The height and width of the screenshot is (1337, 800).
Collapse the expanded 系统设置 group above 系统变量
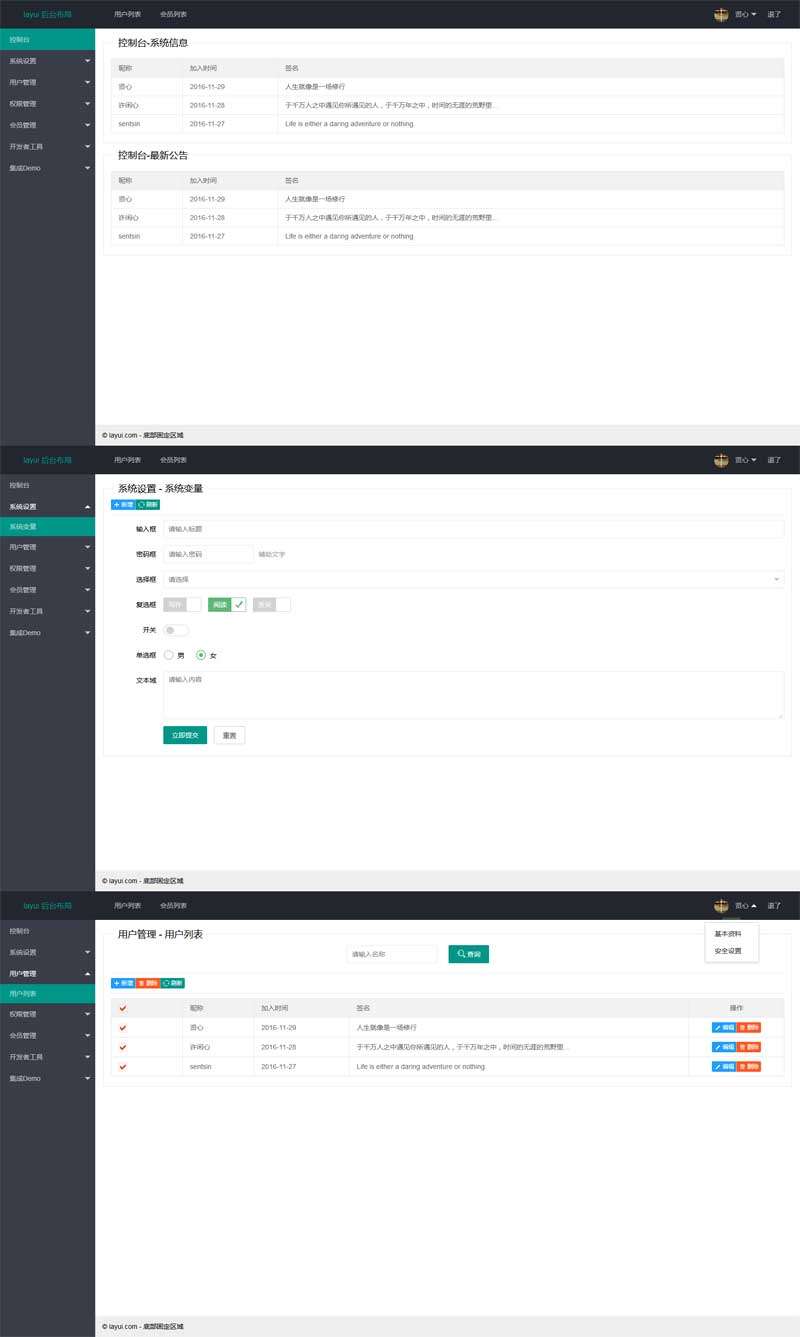click(47, 507)
